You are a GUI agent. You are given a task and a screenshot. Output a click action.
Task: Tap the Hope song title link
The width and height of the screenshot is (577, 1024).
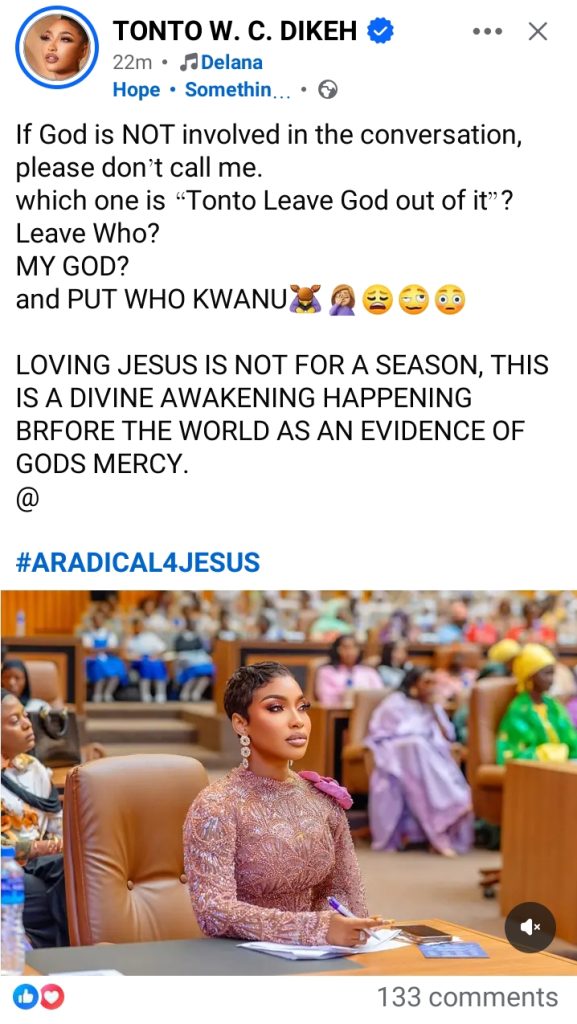click(136, 90)
